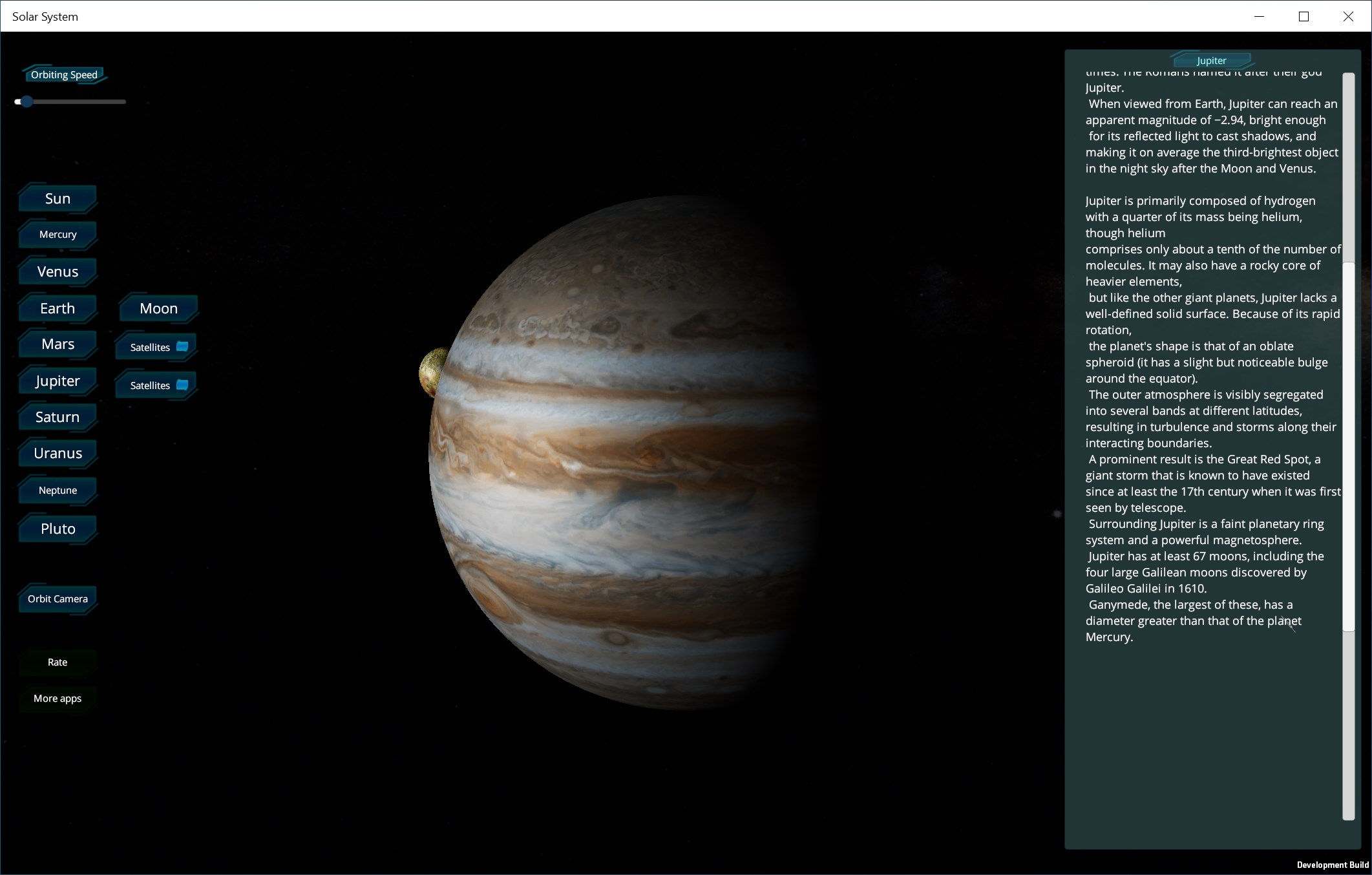
Task: Adjust the Orbiting Speed slider
Action: pos(26,101)
